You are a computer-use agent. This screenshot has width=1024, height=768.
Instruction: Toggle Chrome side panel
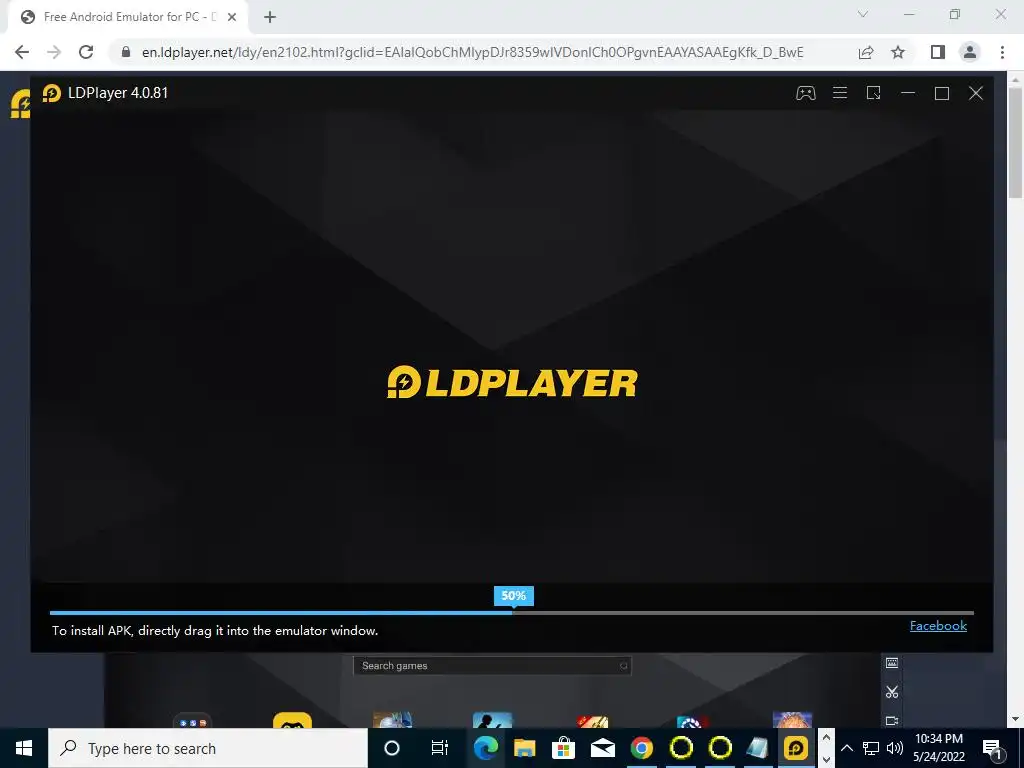click(938, 52)
